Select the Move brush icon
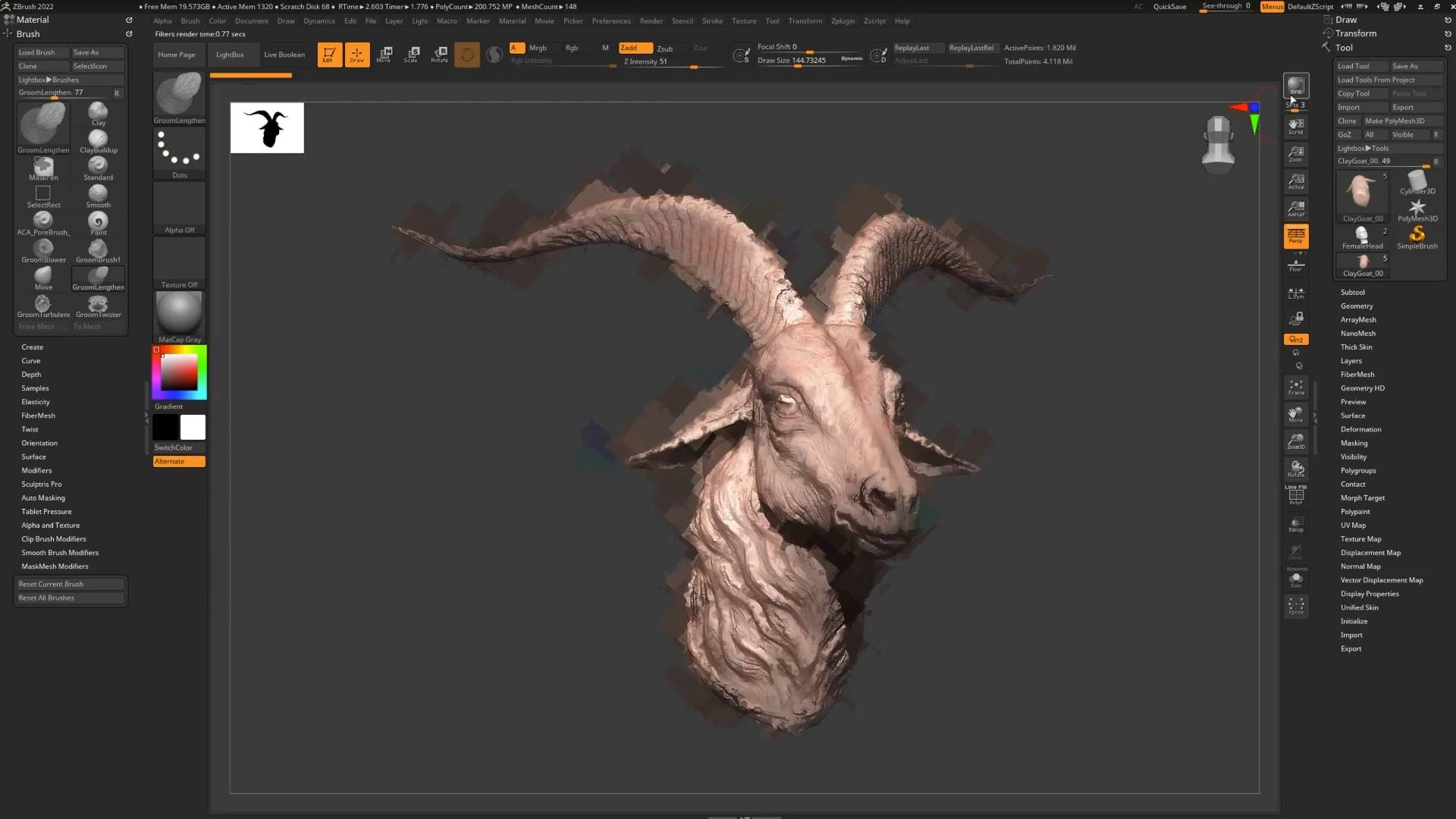 point(43,276)
